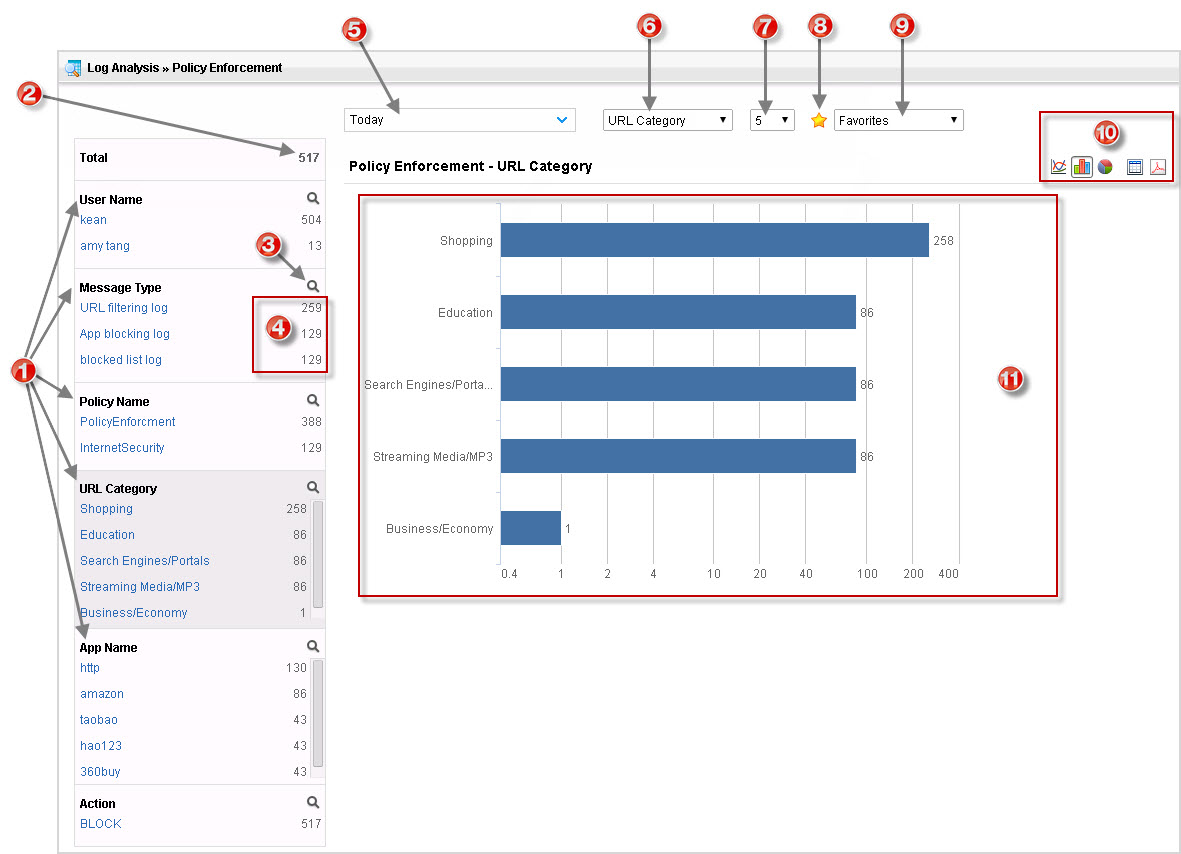The width and height of the screenshot is (1181, 854).
Task: Click the URL Category list scrollbar
Action: [318, 555]
